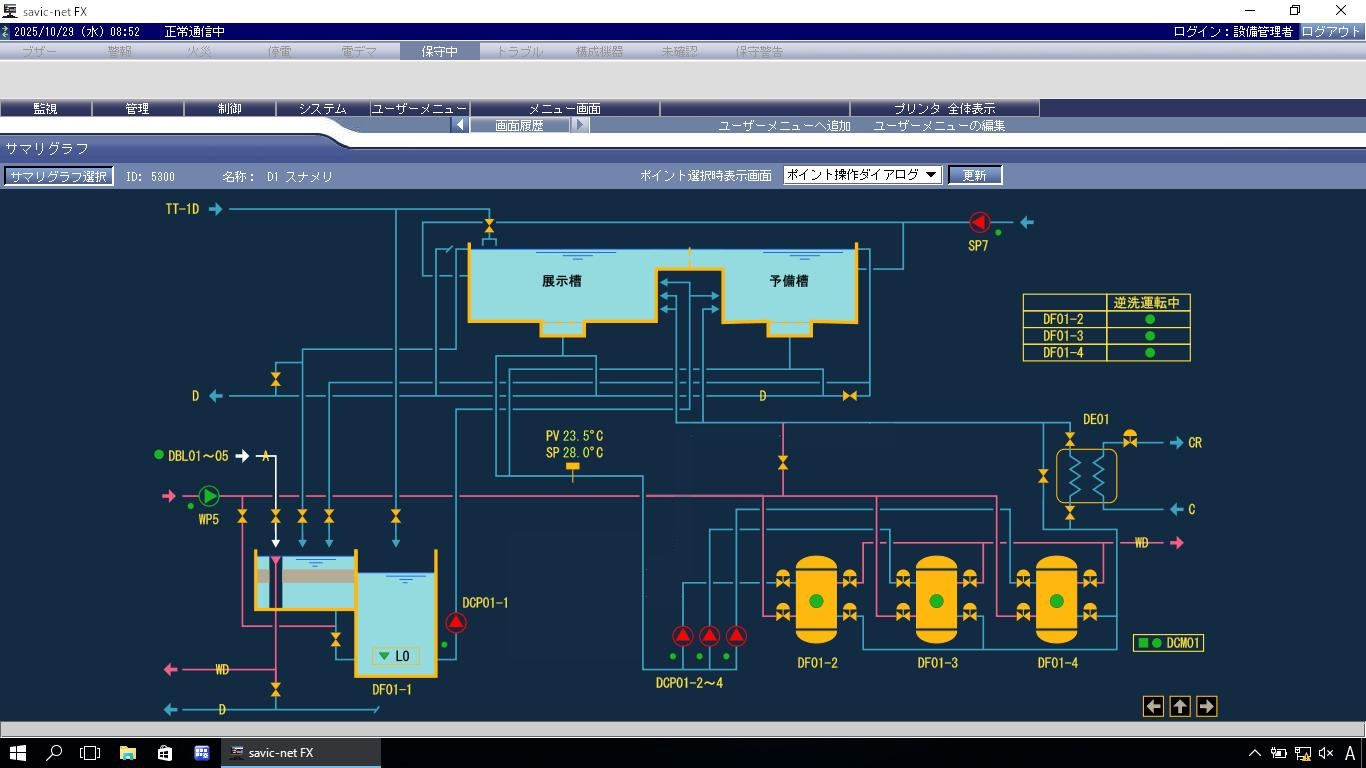Toggle DF01-2 backwash status indicator
The height and width of the screenshot is (768, 1366).
[1150, 320]
